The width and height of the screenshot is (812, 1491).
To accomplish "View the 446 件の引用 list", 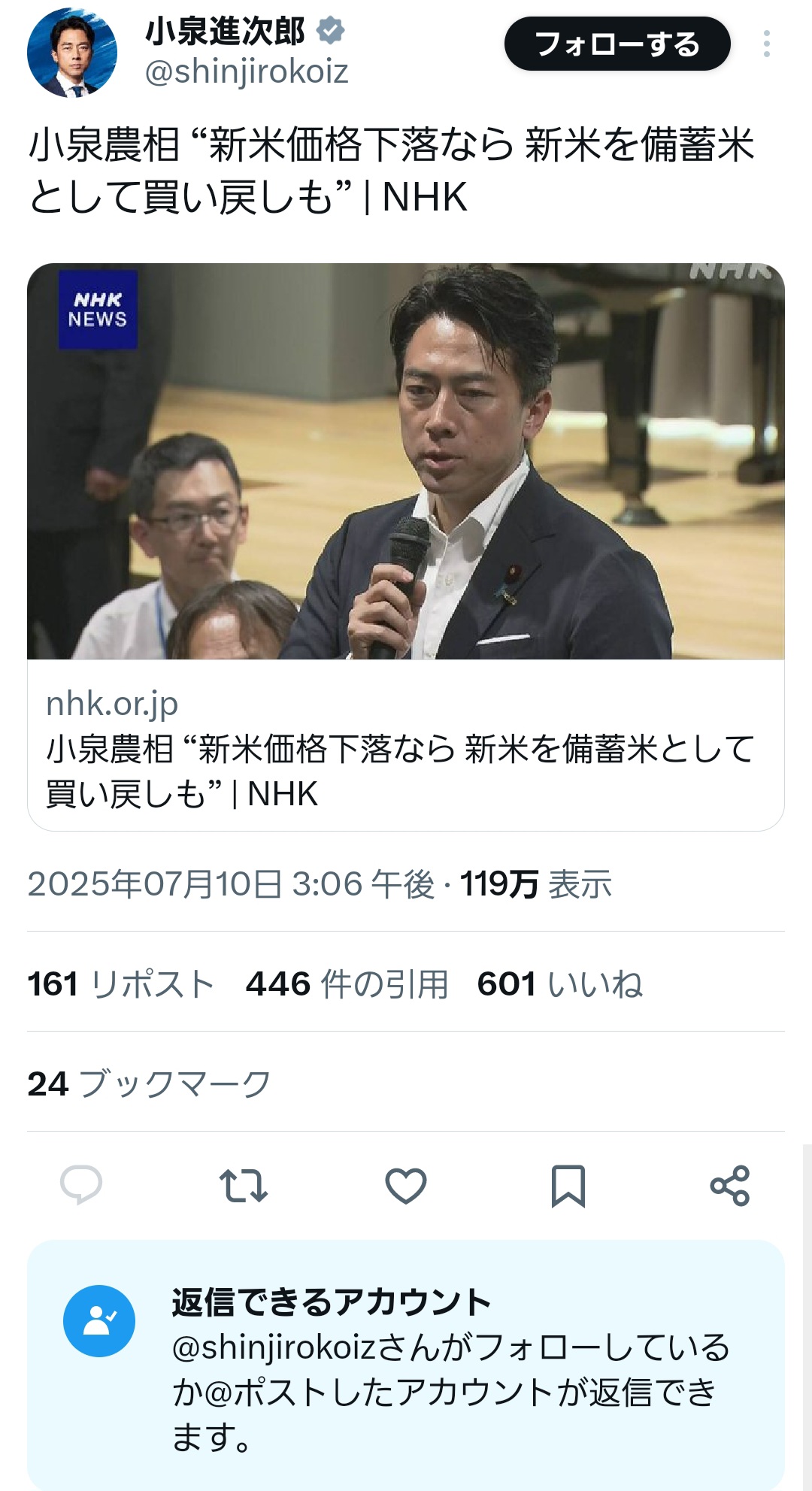I will [x=347, y=983].
